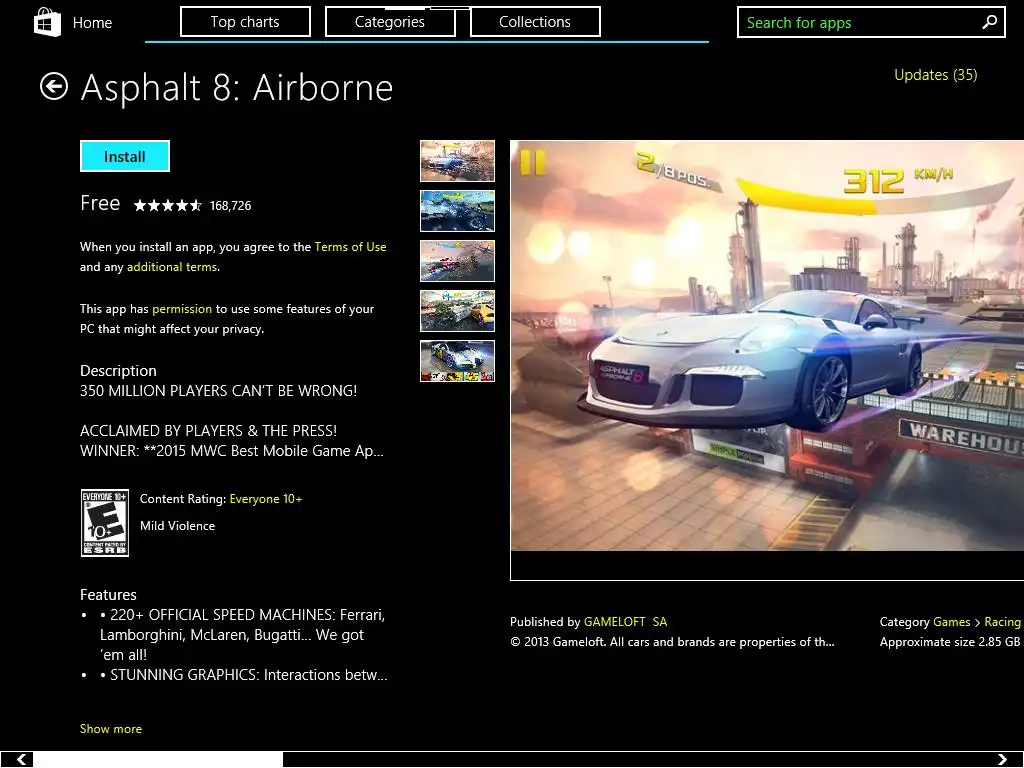Select the fourth screenshot thumbnail with yellow car
This screenshot has width=1024, height=768.
[457, 311]
